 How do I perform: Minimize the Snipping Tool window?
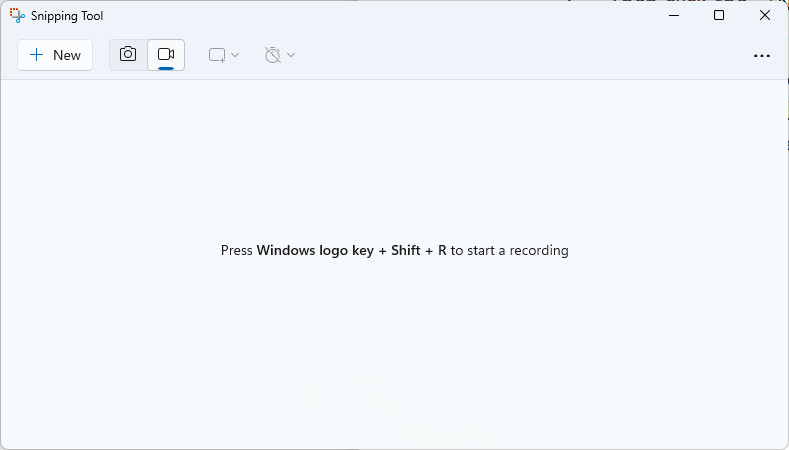674,15
